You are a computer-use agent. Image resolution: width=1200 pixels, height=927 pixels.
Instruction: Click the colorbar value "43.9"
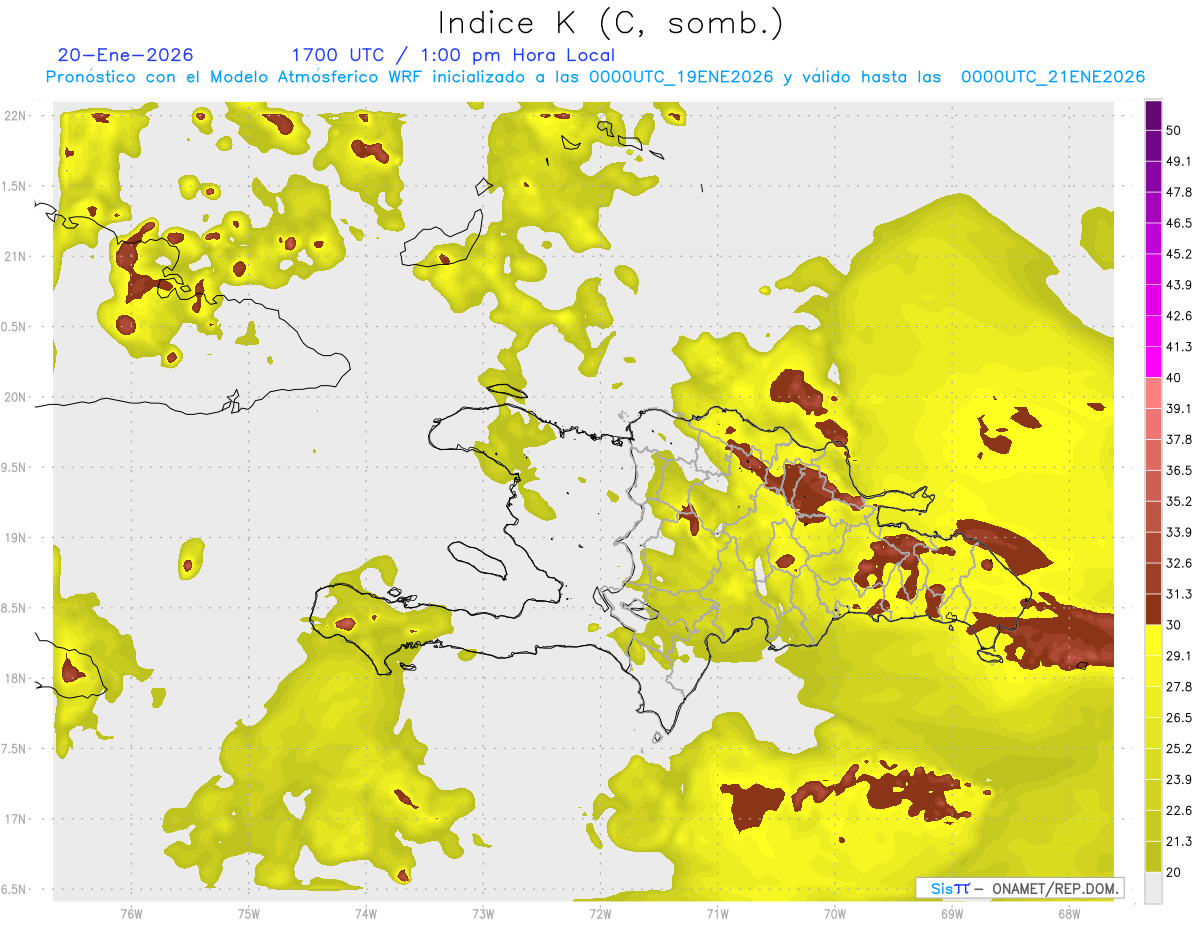(x=1179, y=285)
